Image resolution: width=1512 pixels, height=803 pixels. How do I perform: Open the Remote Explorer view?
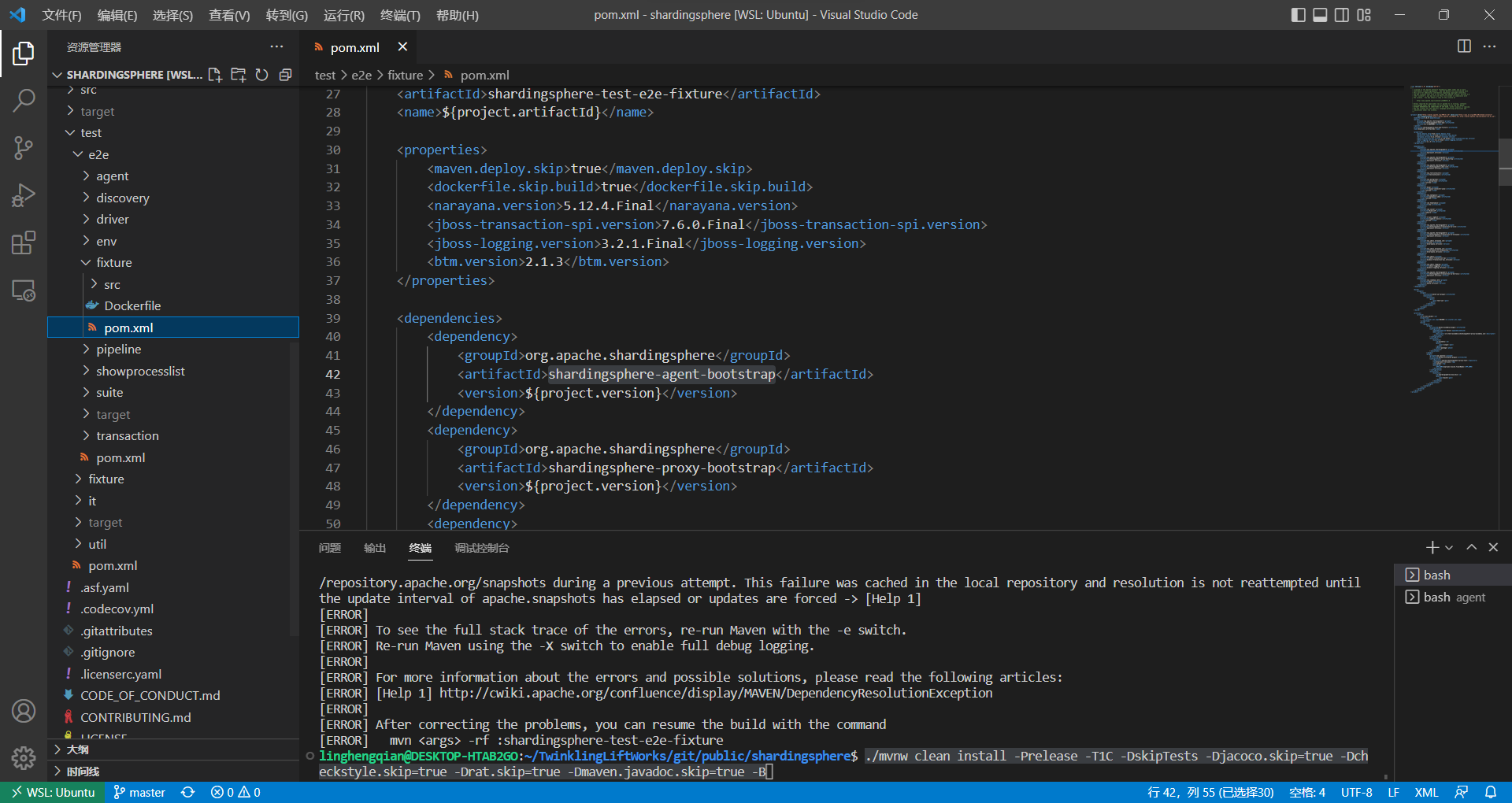[24, 290]
